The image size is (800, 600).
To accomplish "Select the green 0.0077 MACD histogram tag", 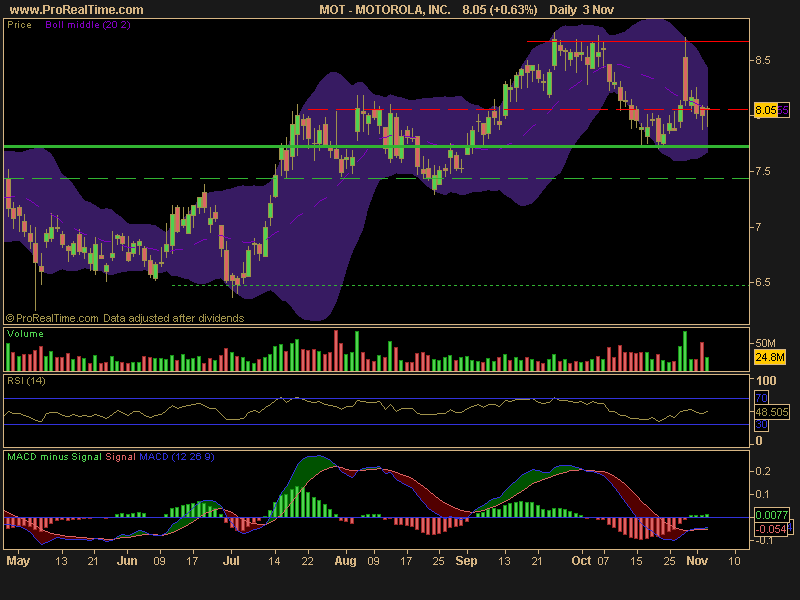I will (x=771, y=515).
